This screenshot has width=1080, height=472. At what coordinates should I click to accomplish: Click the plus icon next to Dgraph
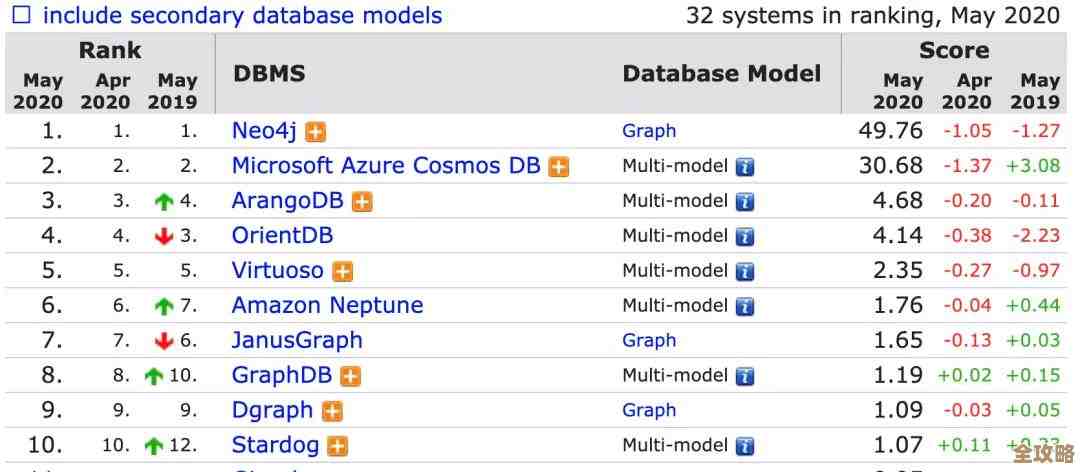click(332, 411)
